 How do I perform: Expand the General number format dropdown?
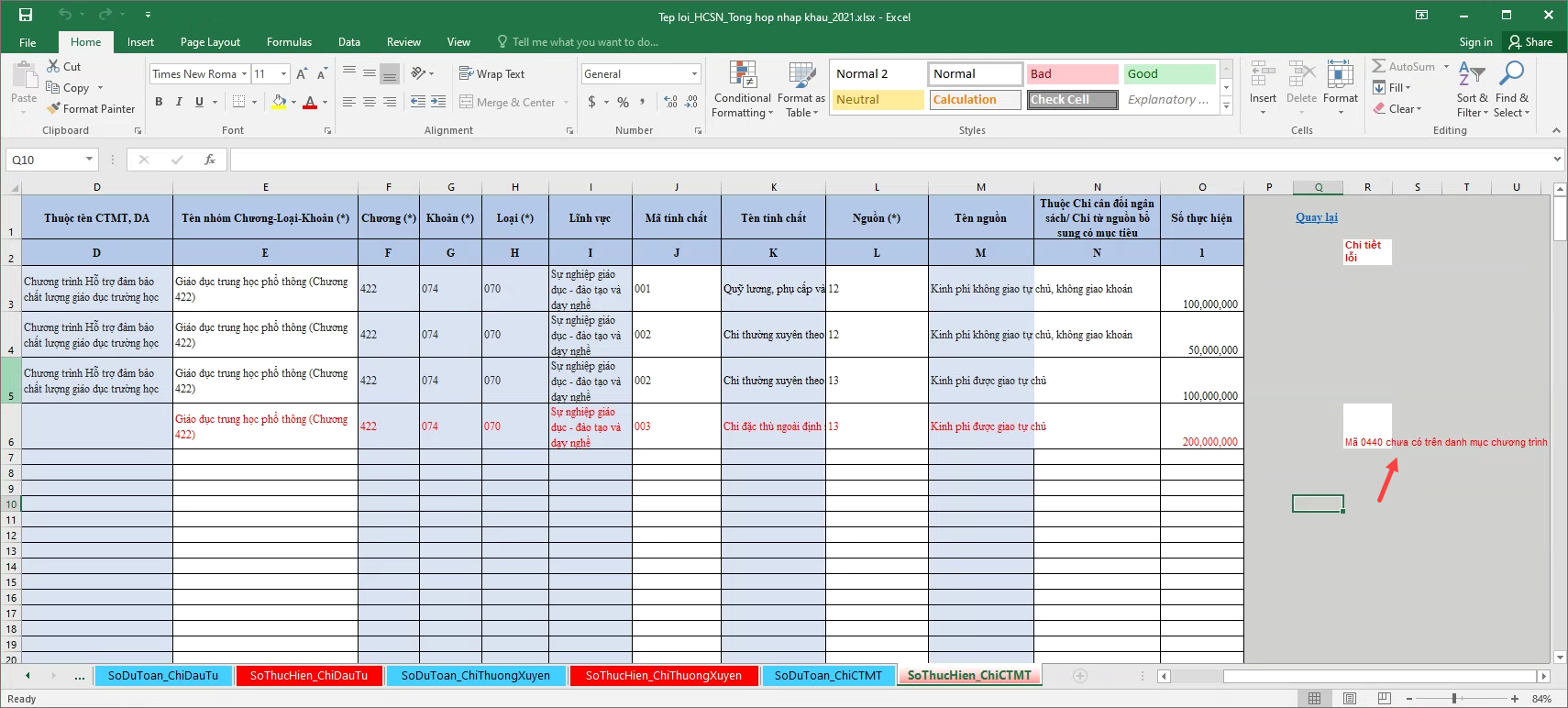pyautogui.click(x=694, y=74)
